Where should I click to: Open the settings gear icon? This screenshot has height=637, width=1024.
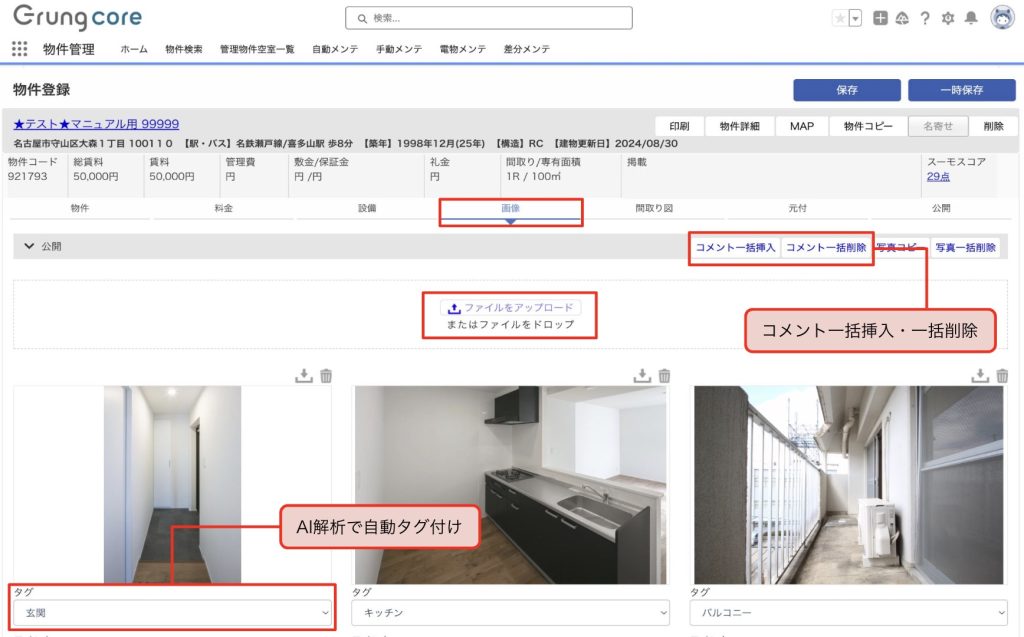click(948, 18)
